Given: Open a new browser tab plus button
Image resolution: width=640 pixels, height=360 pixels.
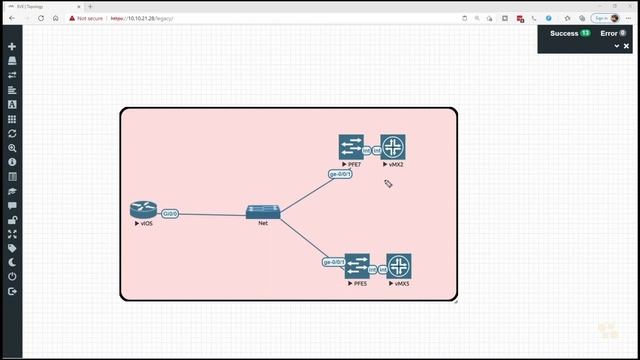Looking at the screenshot, I should tap(90, 7).
